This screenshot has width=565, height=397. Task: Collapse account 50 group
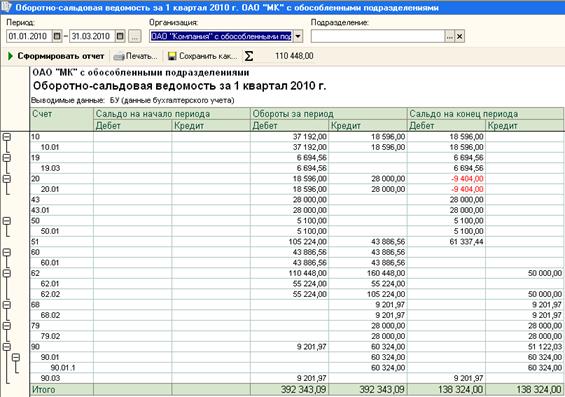(x=7, y=220)
